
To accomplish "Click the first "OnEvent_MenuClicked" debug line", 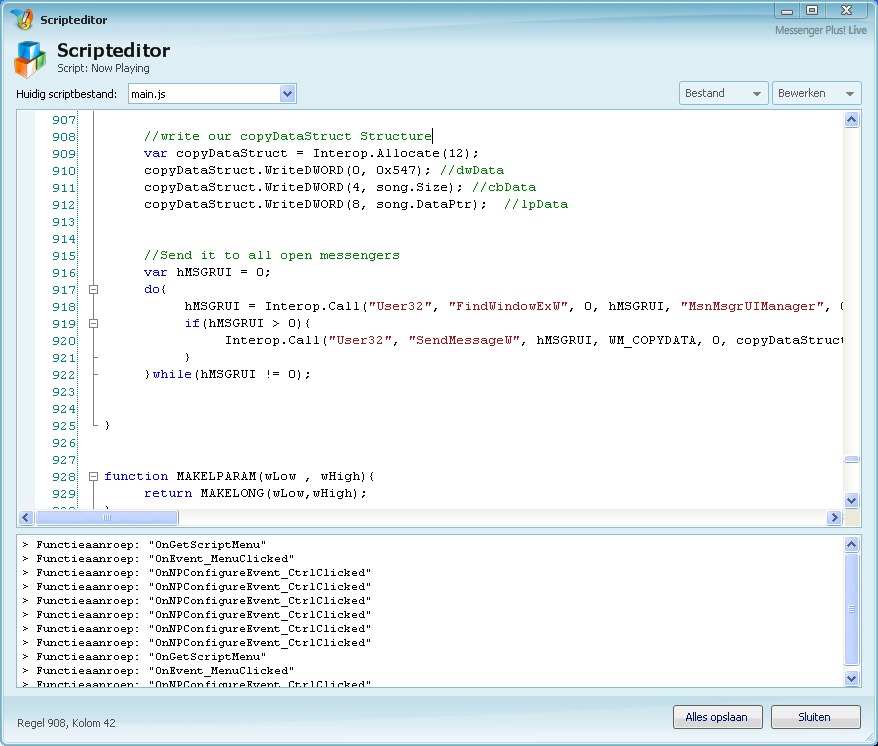I will [158, 558].
